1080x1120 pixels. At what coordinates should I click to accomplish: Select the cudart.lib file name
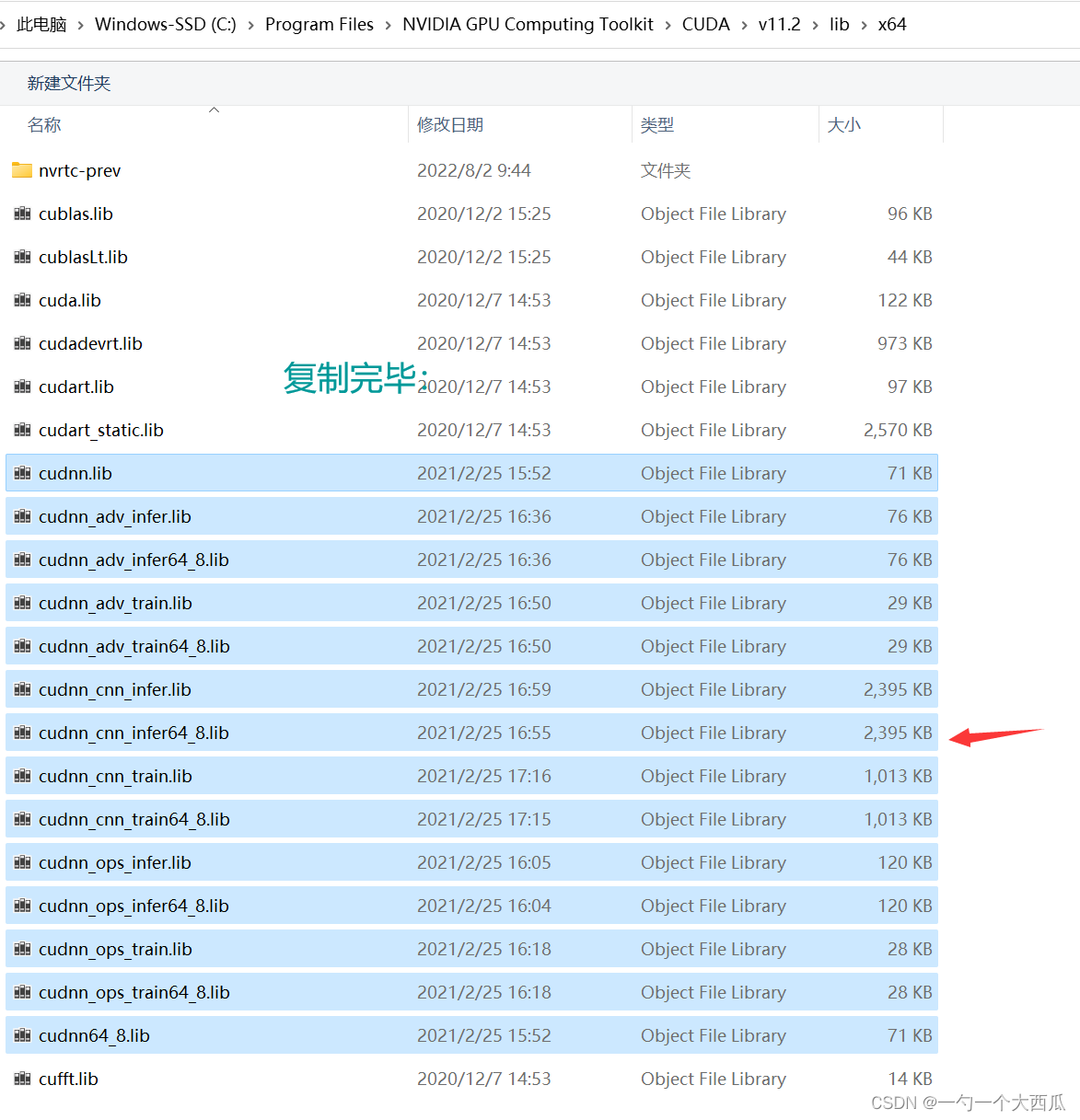(x=76, y=387)
